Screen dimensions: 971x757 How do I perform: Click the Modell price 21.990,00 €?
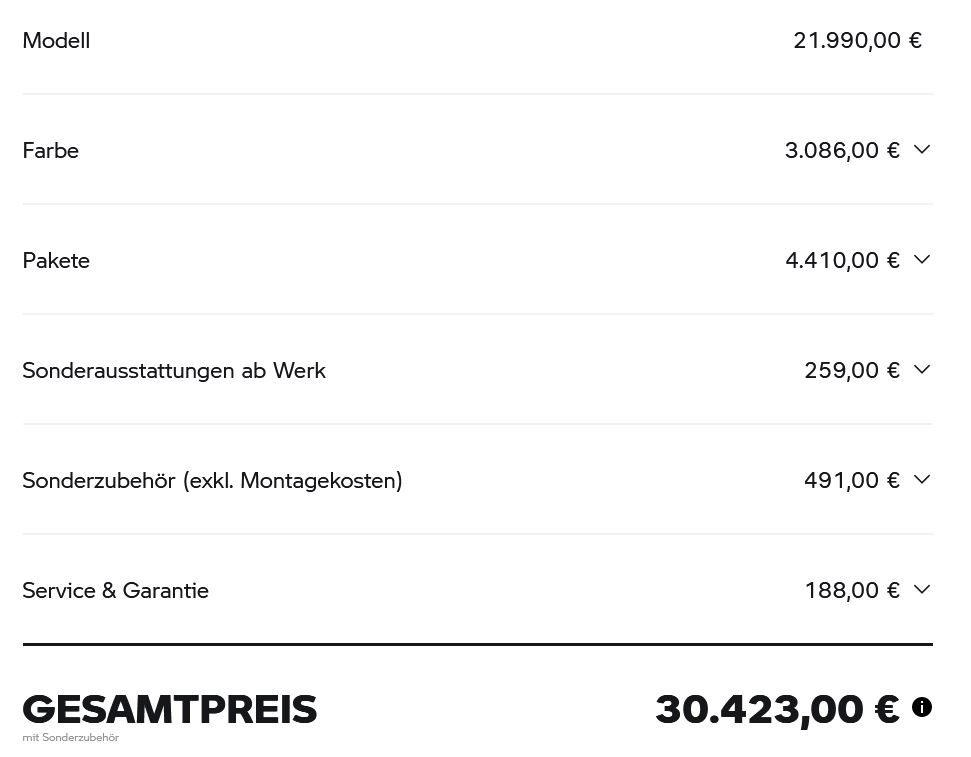click(857, 41)
